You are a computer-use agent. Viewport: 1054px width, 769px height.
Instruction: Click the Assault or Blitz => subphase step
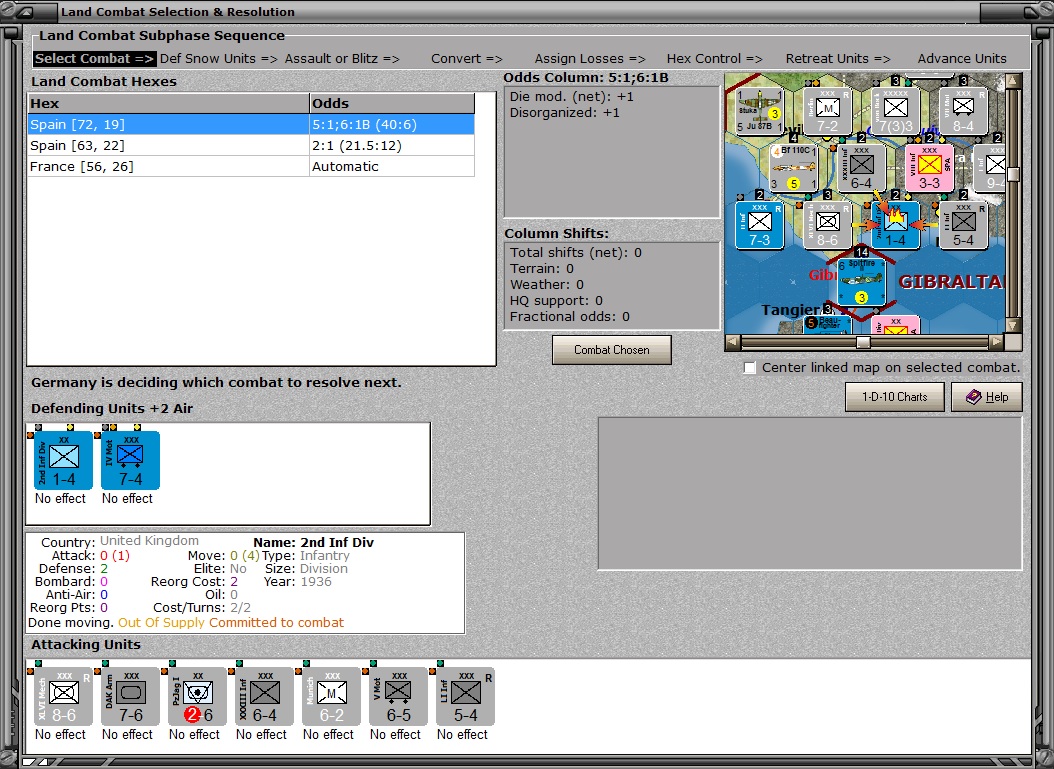tap(342, 58)
